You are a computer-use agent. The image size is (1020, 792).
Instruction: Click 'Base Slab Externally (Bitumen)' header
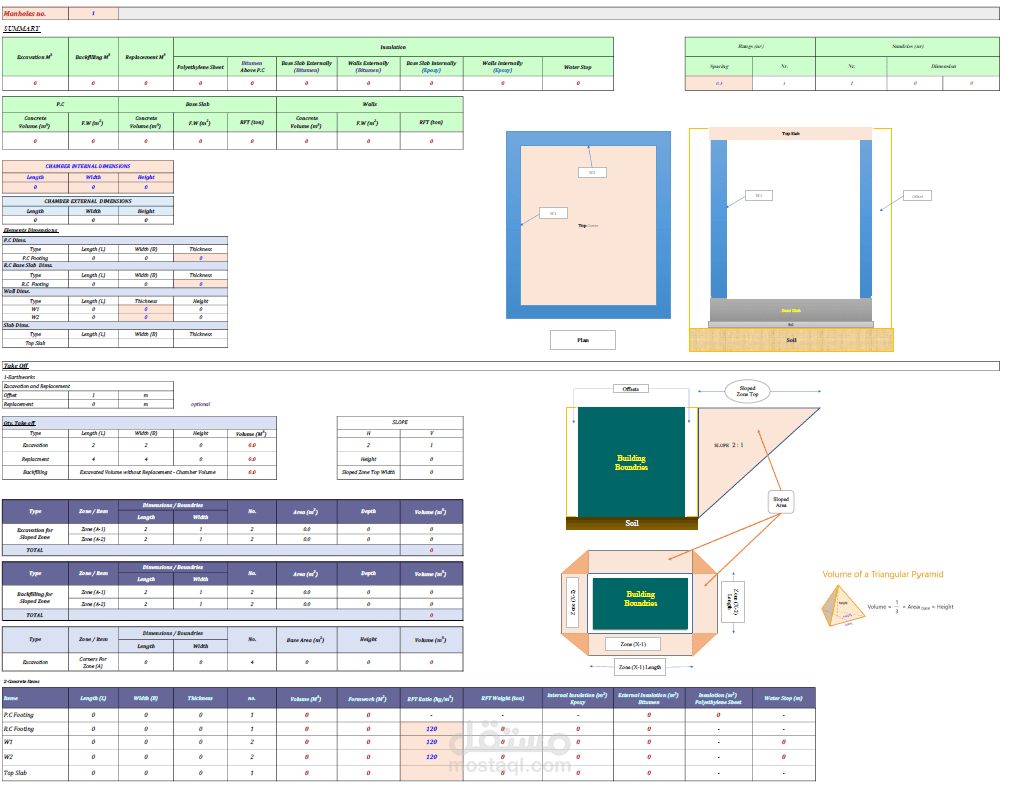tap(306, 67)
